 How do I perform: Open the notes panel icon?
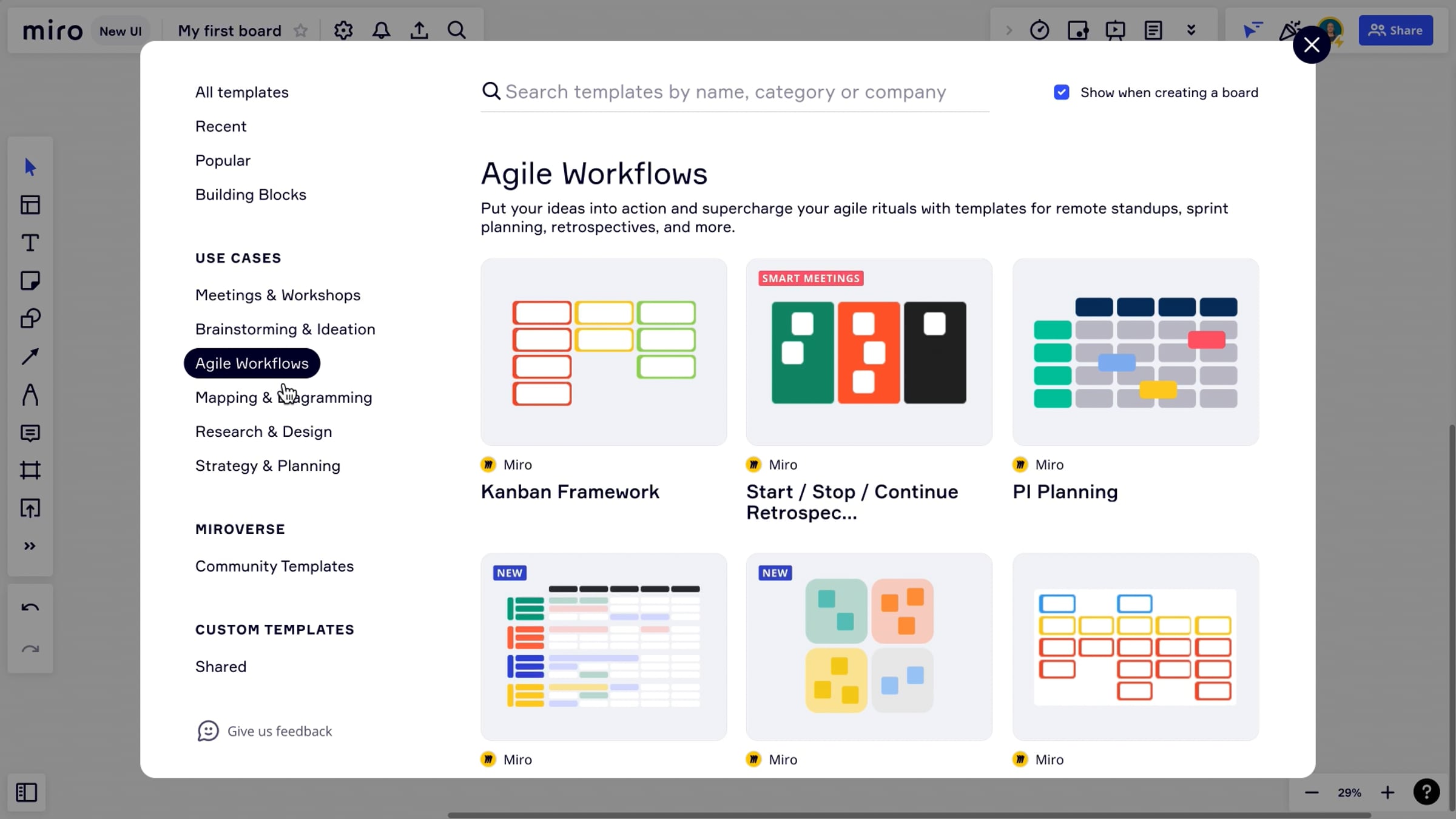tap(1153, 30)
